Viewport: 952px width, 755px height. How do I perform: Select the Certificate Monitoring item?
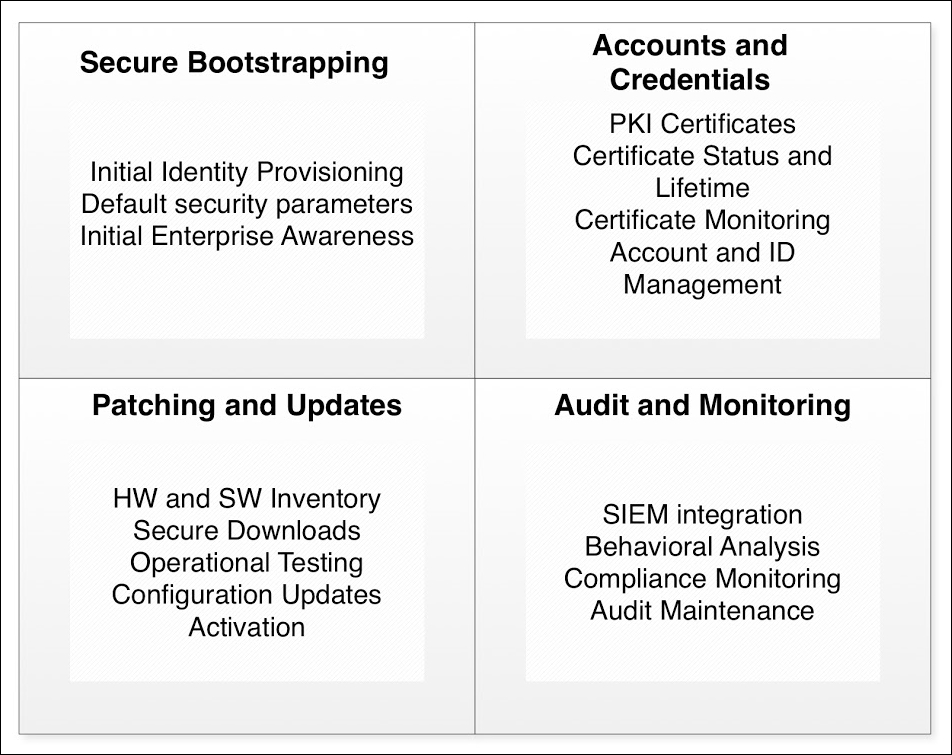point(702,220)
